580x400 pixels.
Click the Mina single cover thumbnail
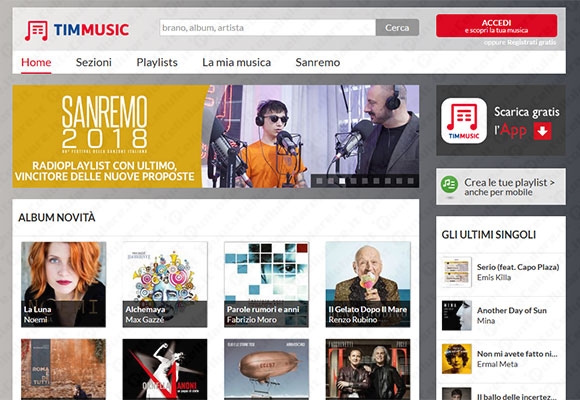pyautogui.click(x=456, y=315)
